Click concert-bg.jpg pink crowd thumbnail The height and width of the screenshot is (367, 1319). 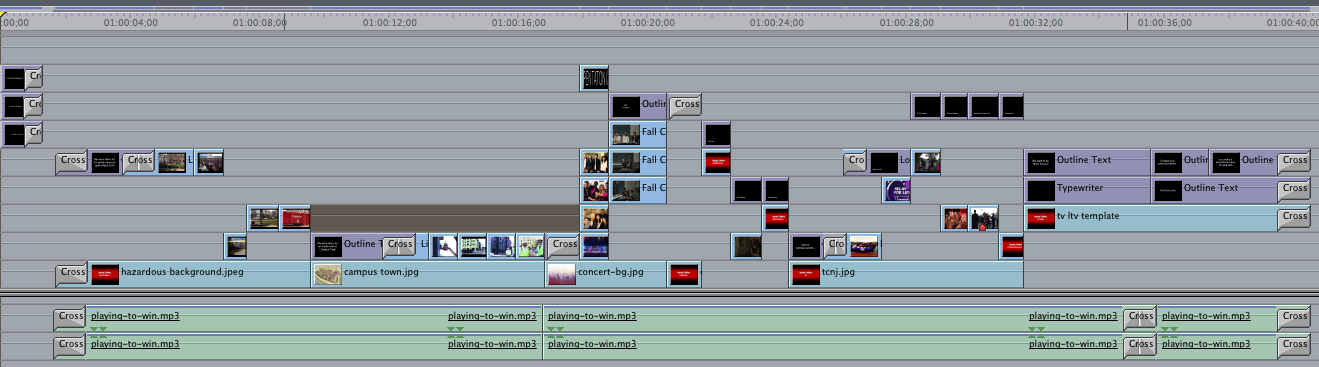coord(561,274)
